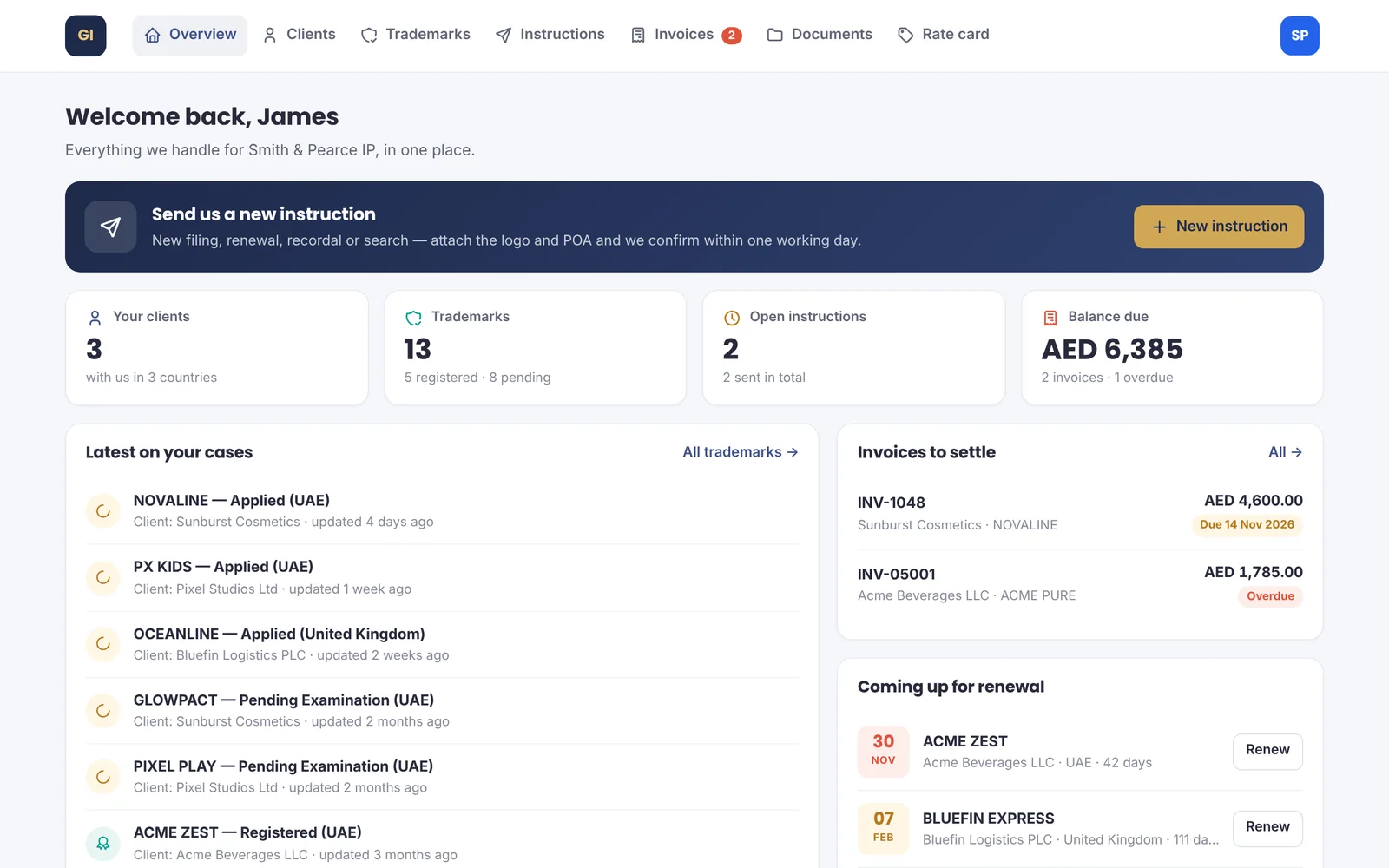
Task: Go to the Overview tab
Action: (x=190, y=36)
